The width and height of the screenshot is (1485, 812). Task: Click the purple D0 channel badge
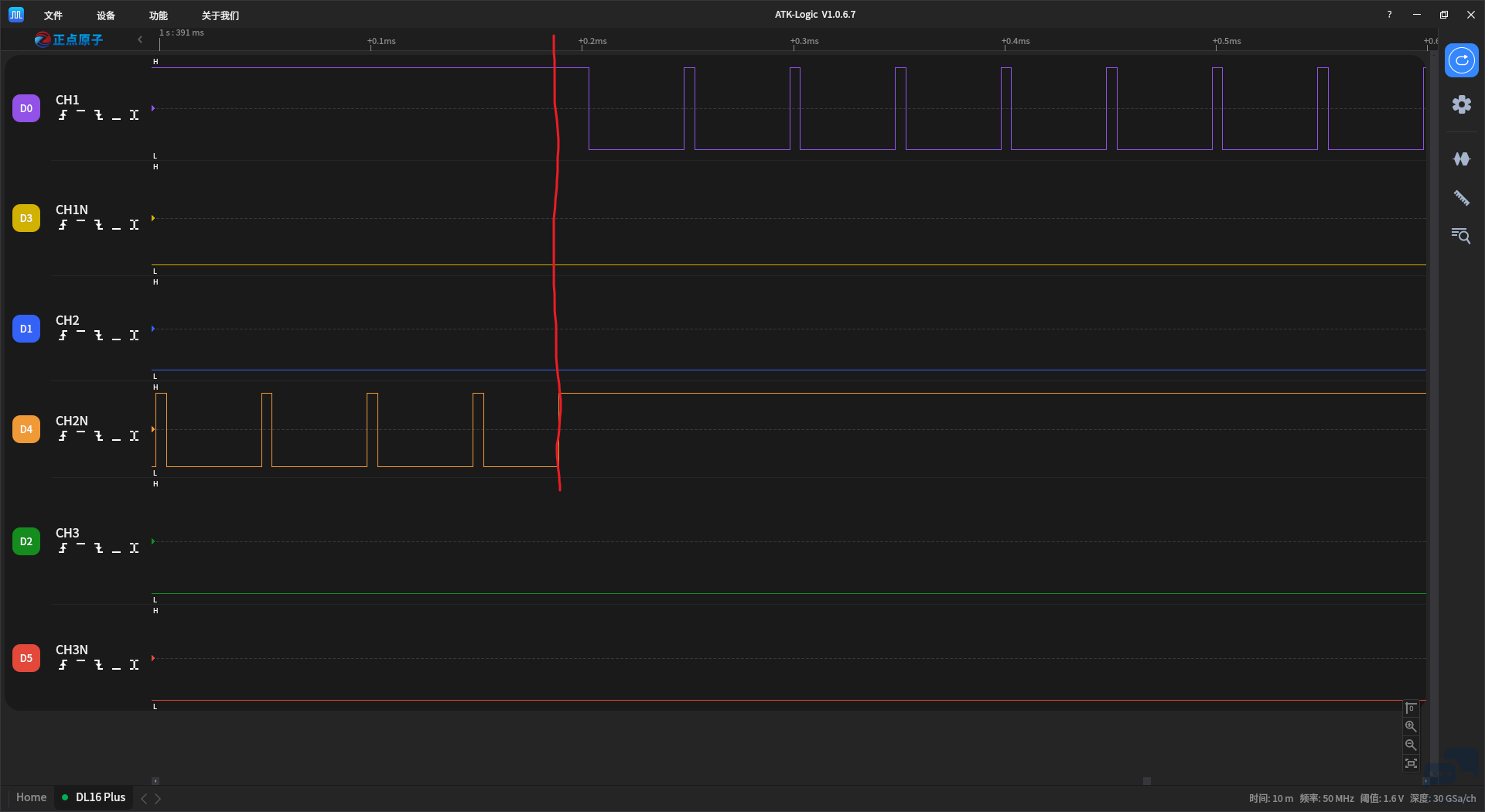click(x=26, y=108)
